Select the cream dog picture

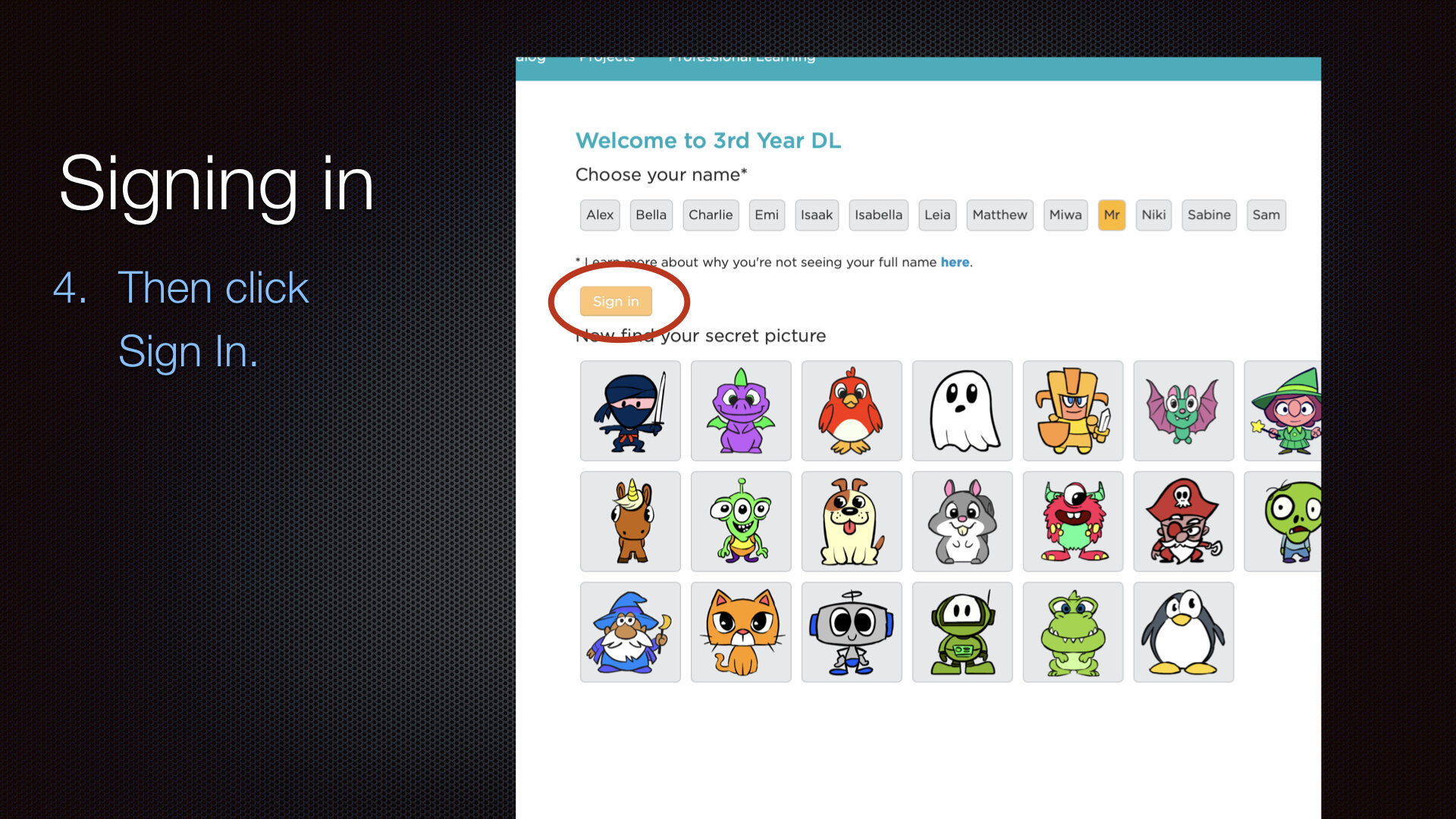click(x=852, y=522)
